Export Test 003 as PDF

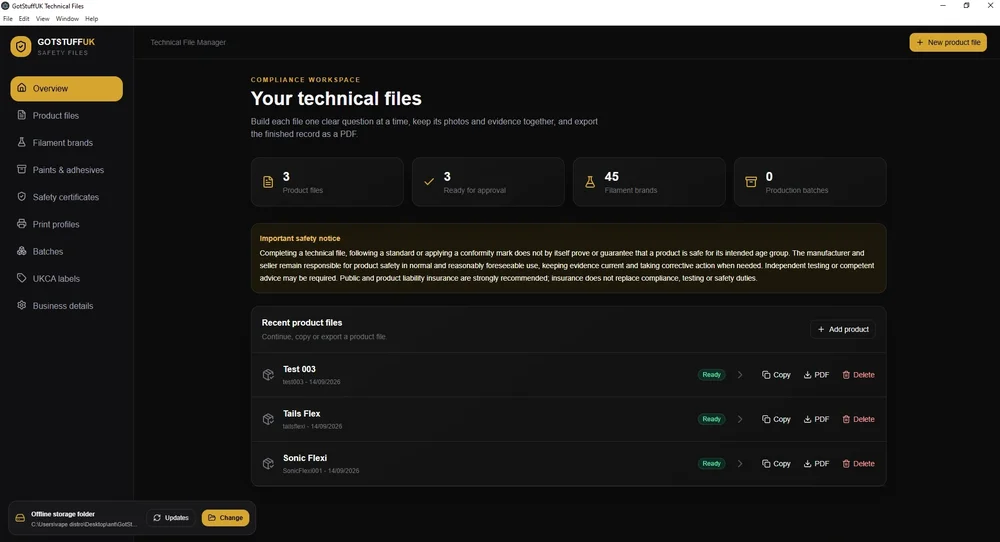[x=816, y=375]
